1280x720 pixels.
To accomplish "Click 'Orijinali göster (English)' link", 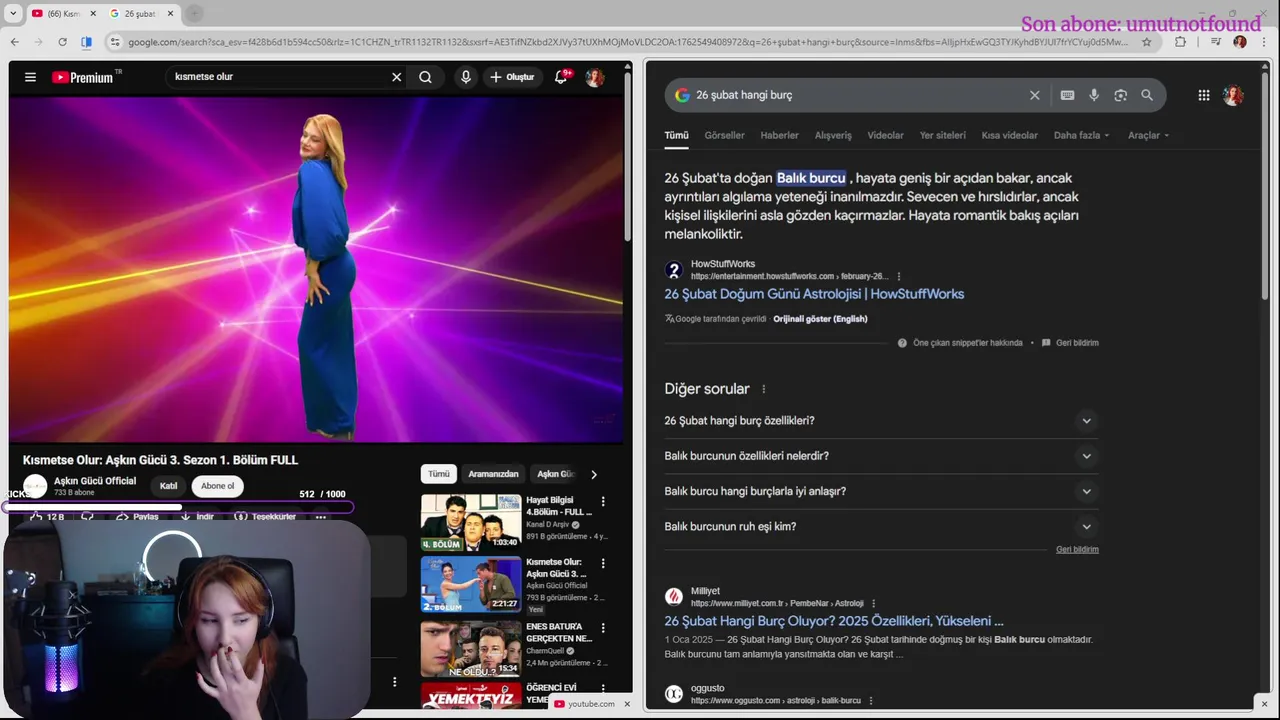I will click(x=820, y=319).
